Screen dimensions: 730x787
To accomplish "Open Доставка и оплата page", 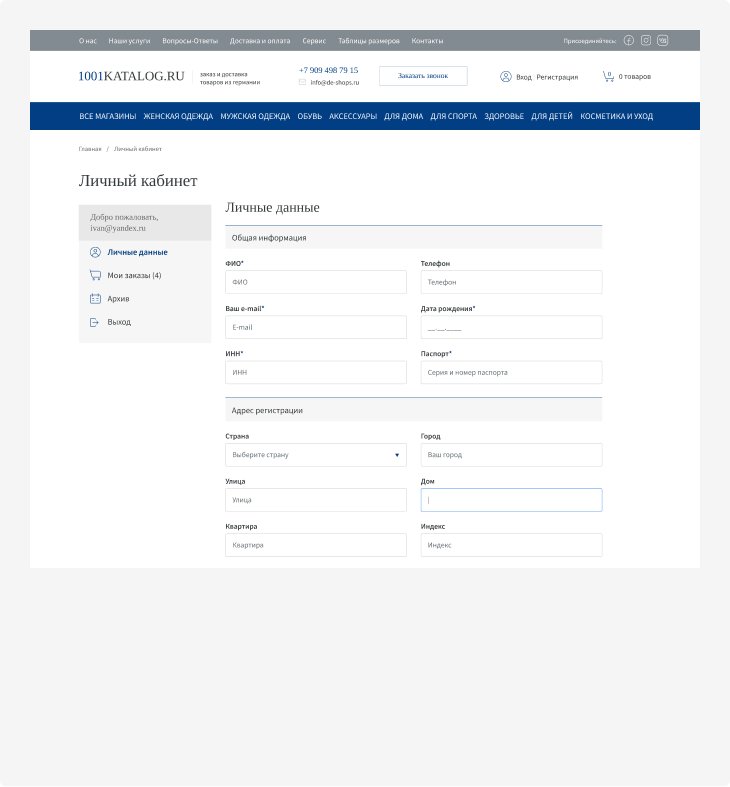I will 260,41.
